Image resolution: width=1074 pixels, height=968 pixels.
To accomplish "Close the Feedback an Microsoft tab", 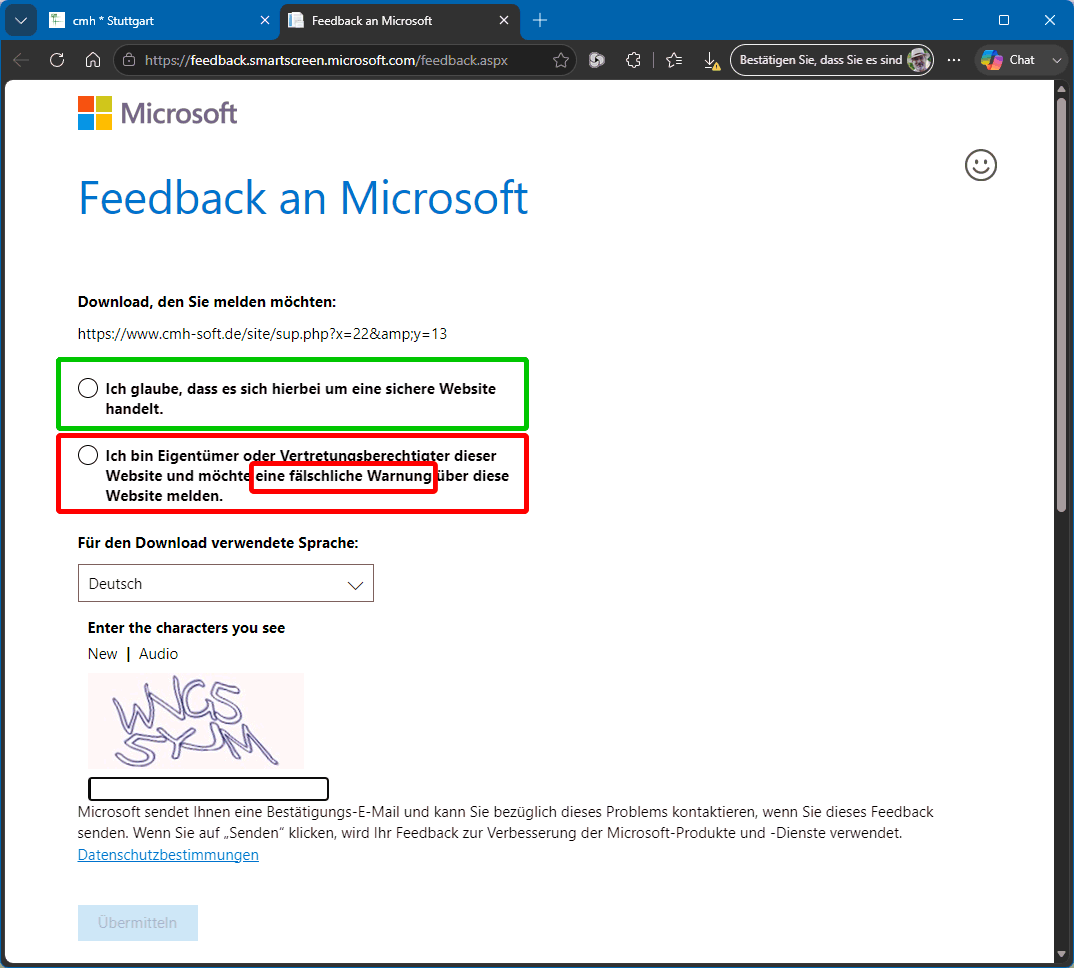I will [x=504, y=21].
